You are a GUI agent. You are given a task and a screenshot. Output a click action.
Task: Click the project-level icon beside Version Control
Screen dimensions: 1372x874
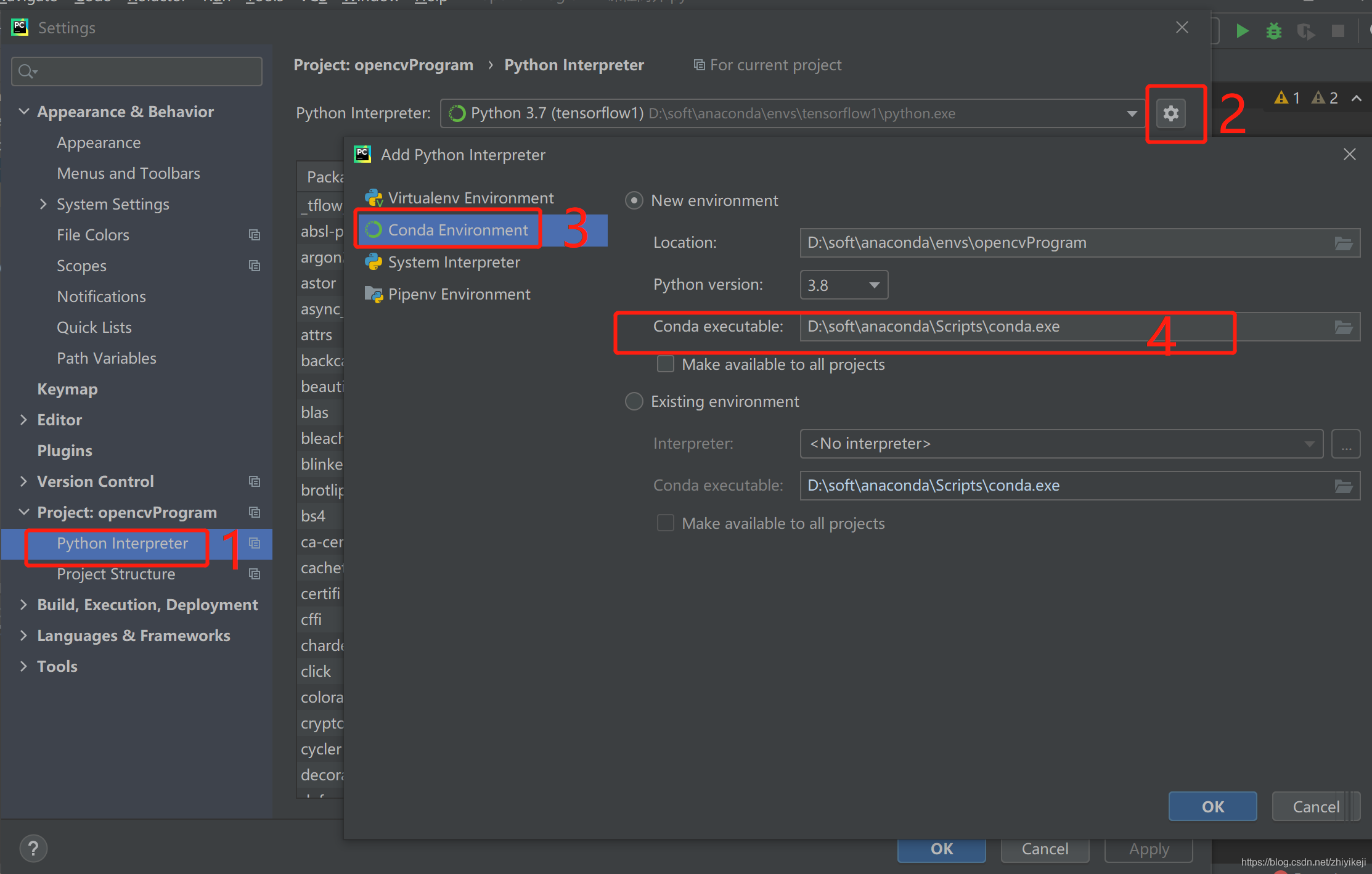tap(255, 481)
